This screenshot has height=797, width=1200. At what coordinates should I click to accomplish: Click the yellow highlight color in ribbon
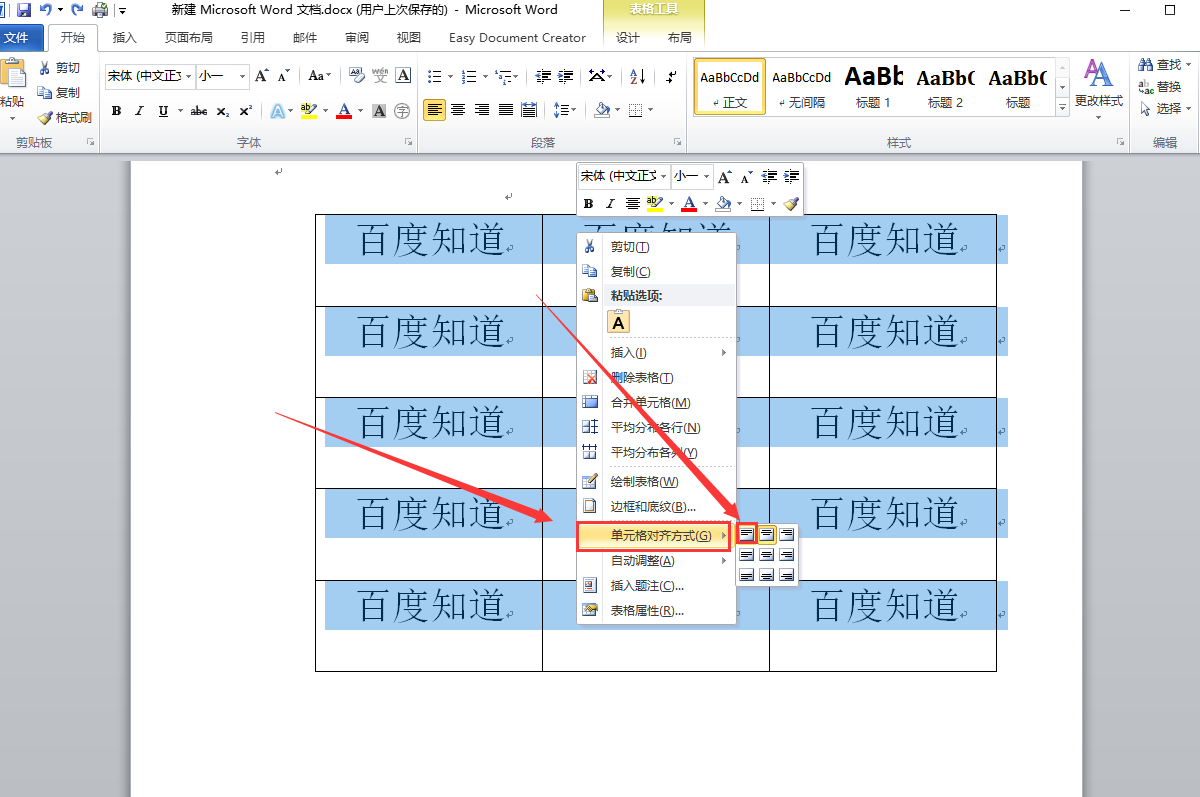click(x=308, y=110)
